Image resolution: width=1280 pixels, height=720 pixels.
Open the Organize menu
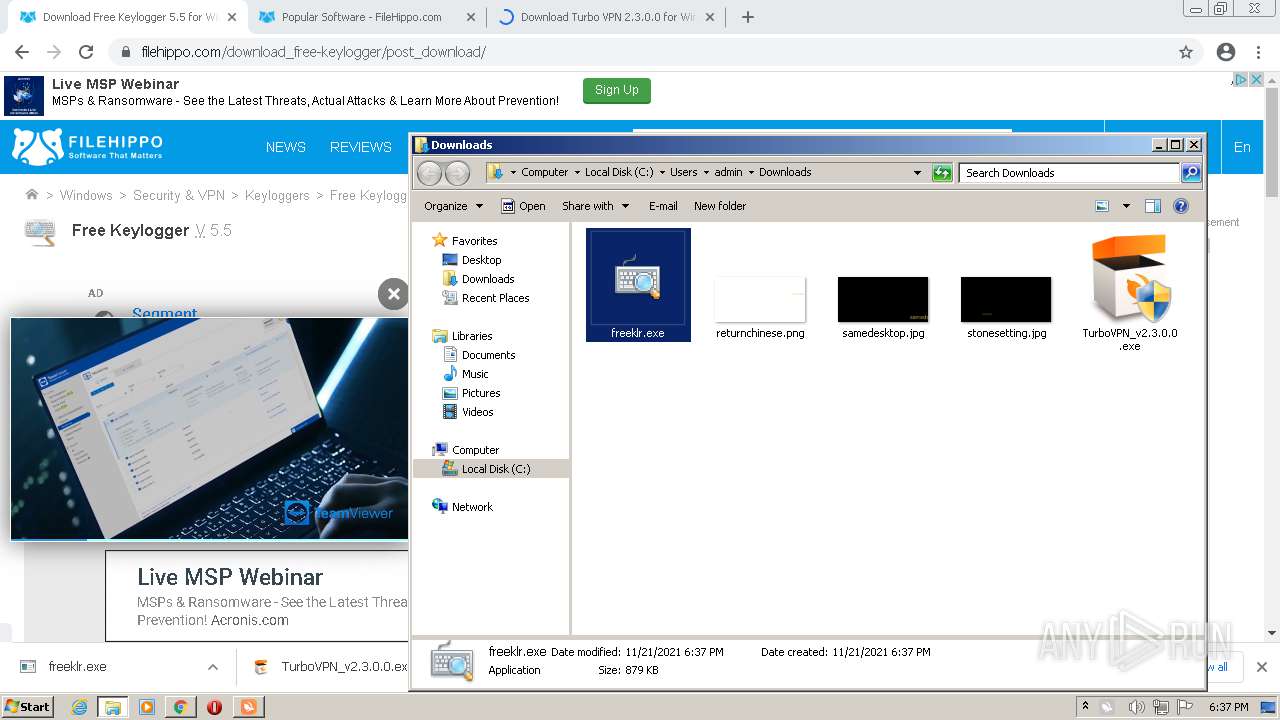coord(453,206)
